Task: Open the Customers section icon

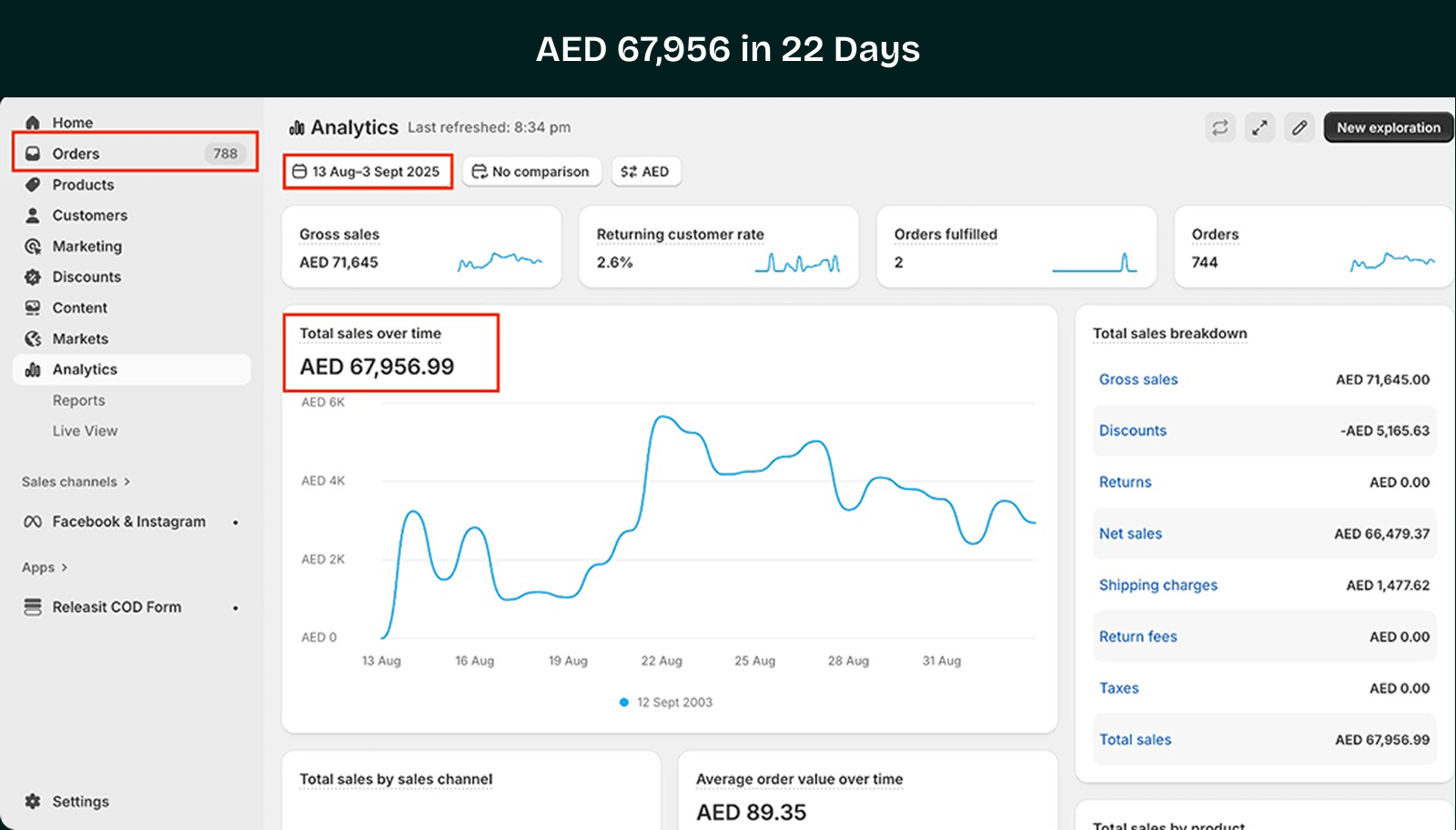Action: [x=33, y=216]
